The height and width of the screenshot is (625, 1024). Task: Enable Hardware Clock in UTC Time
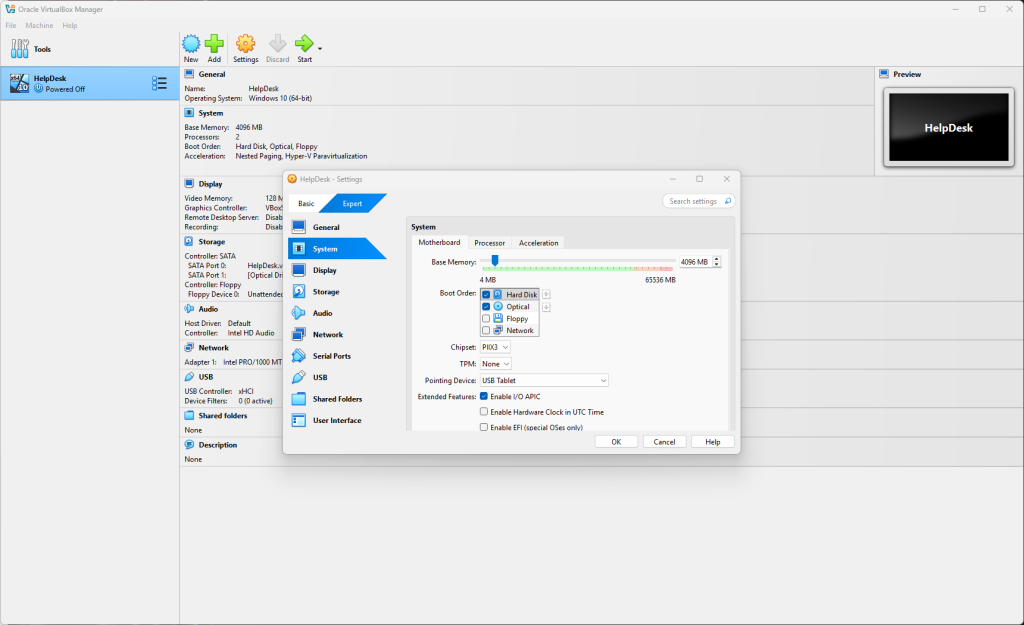[485, 412]
